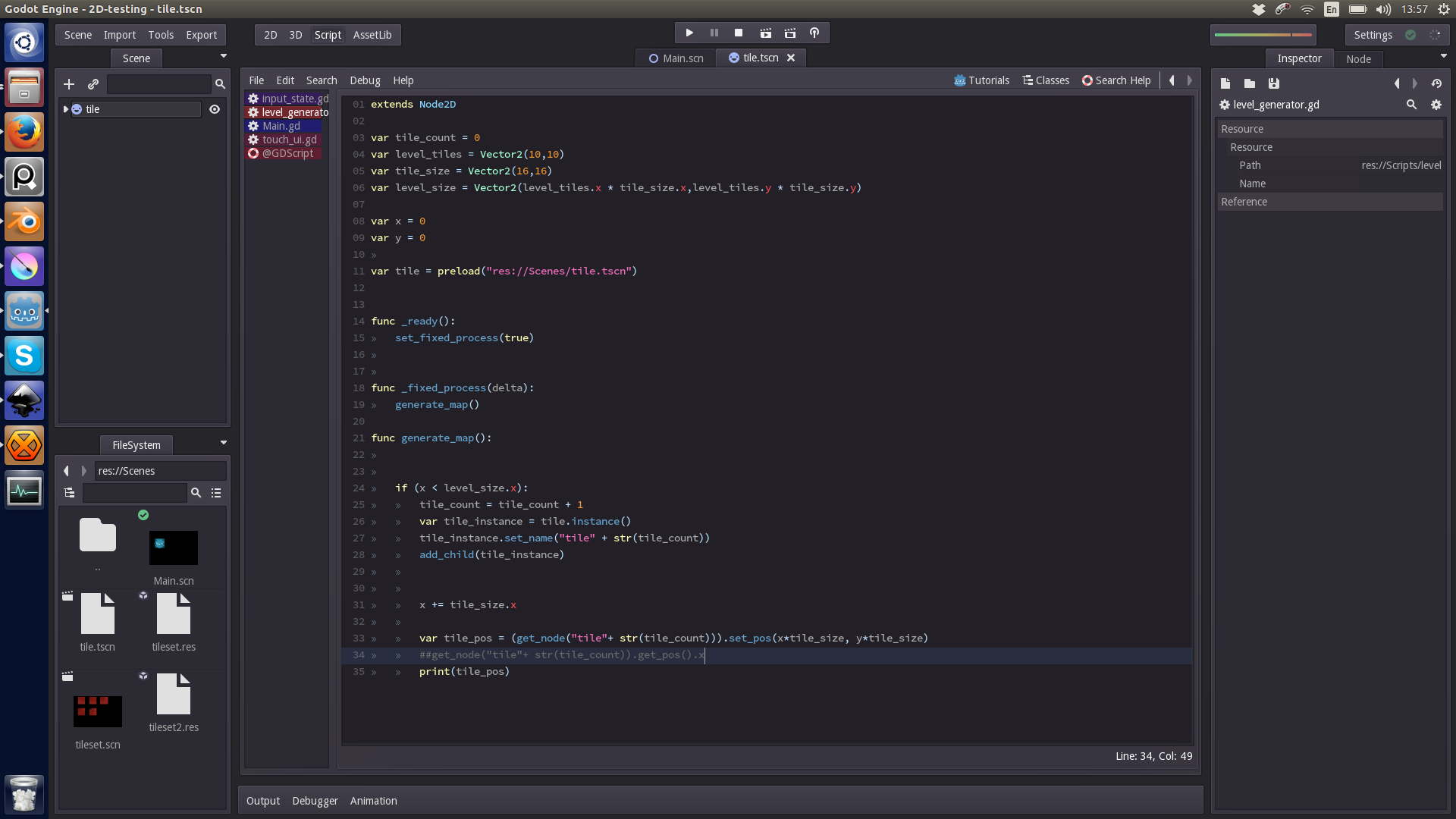Add a new node with plus icon
The image size is (1456, 819).
[69, 84]
